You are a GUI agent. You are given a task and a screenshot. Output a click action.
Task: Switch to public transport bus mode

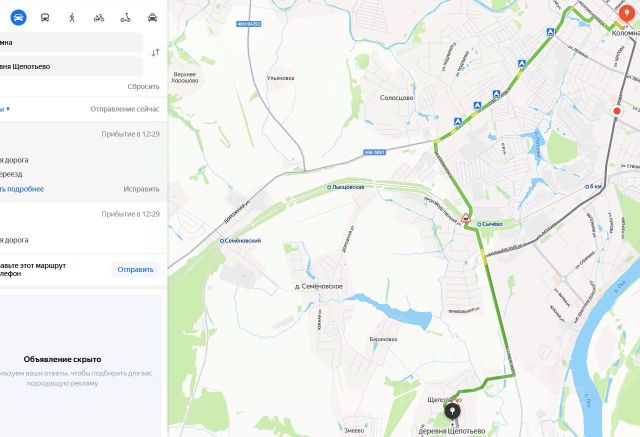(45, 18)
